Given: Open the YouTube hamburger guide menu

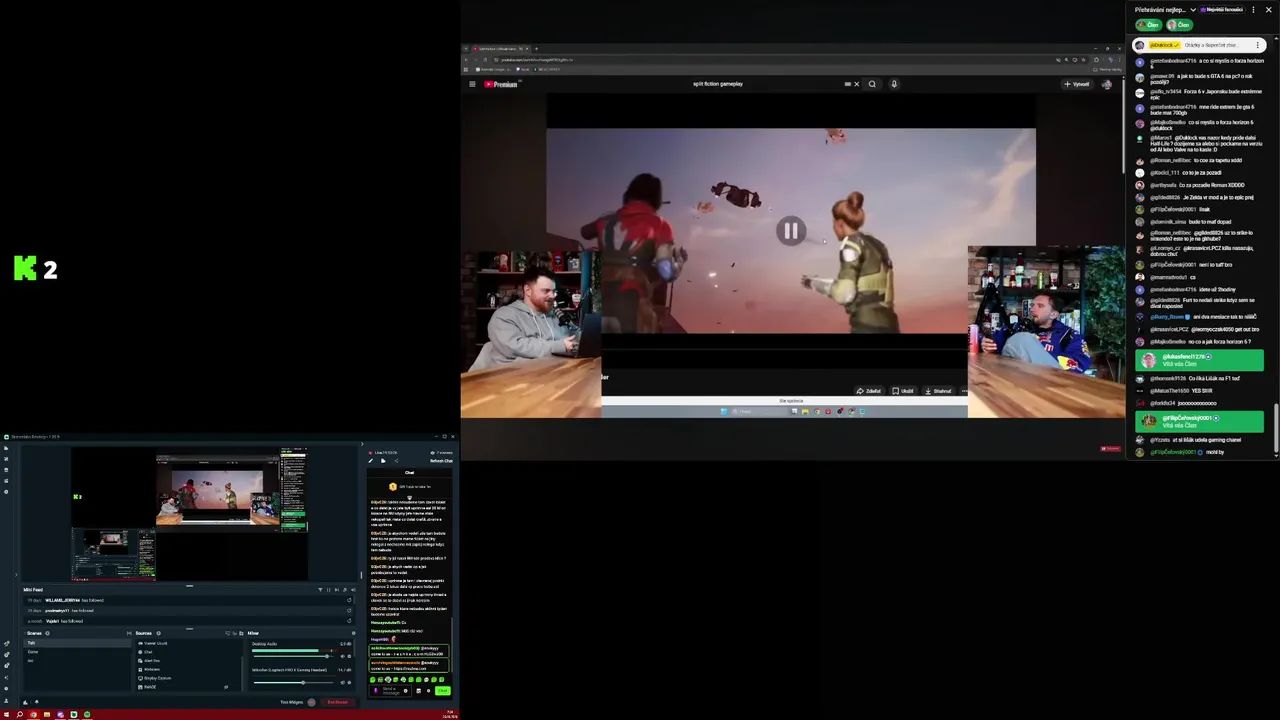Looking at the screenshot, I should [x=472, y=84].
